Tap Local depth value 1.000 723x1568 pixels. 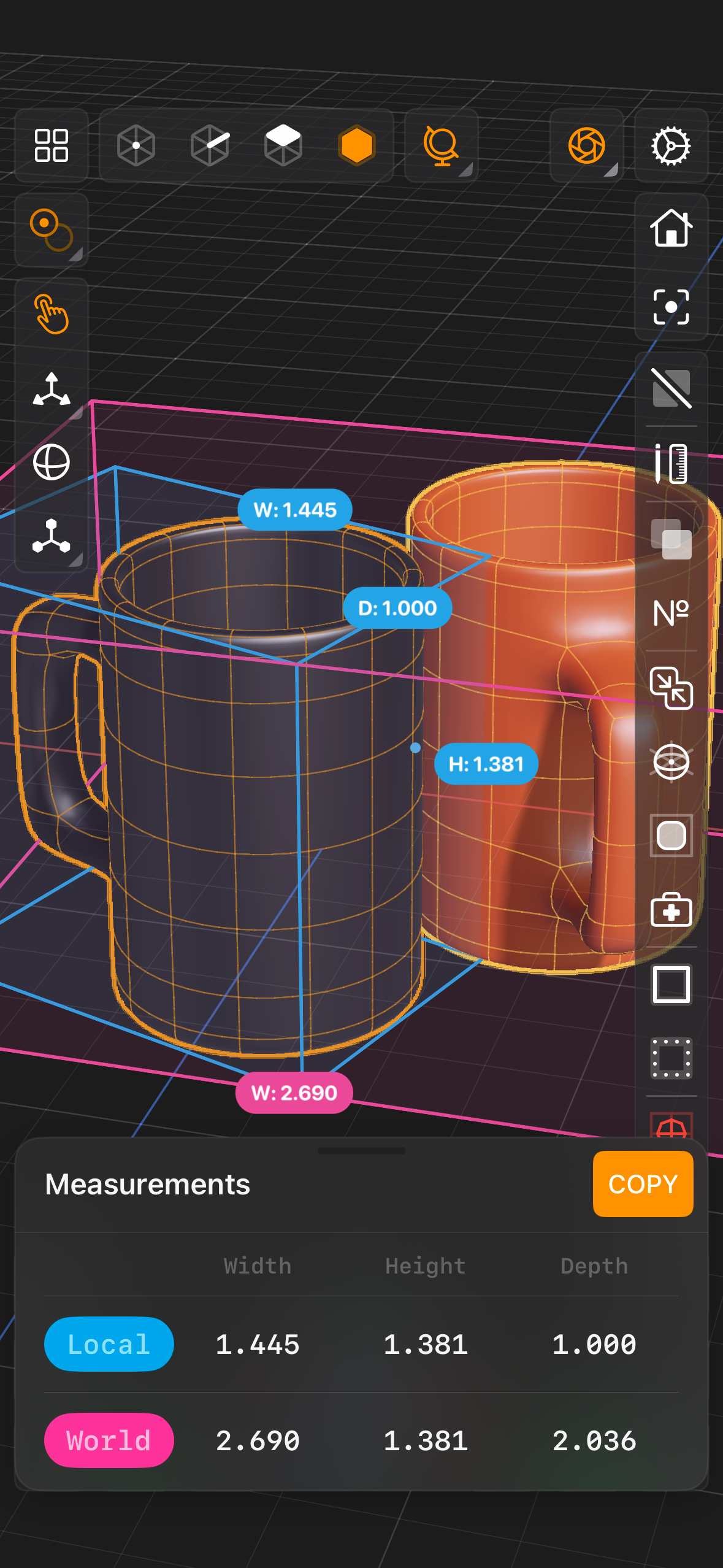pos(594,1344)
